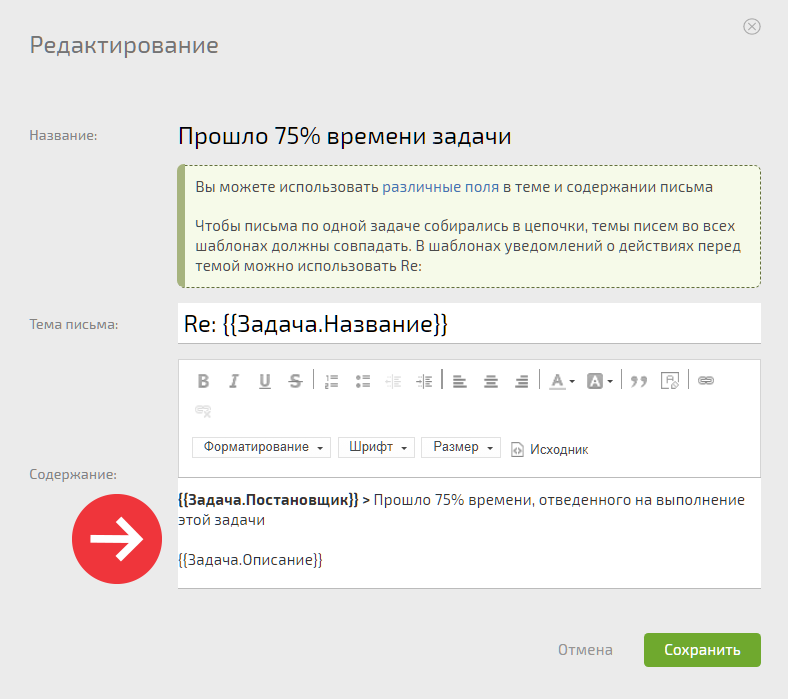The image size is (788, 699).
Task: Insert block quote
Action: pos(639,381)
